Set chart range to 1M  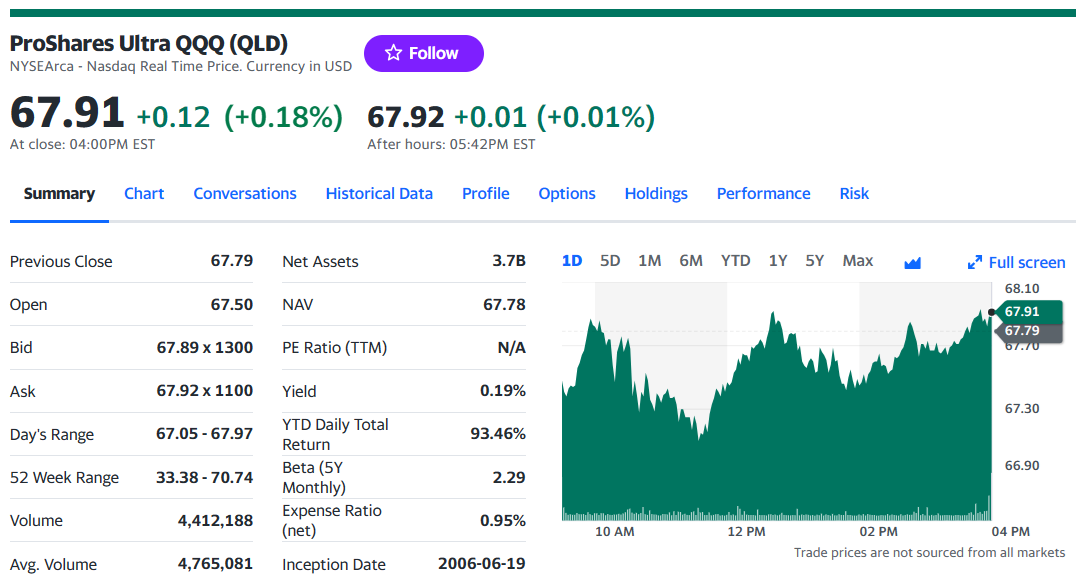click(x=649, y=261)
